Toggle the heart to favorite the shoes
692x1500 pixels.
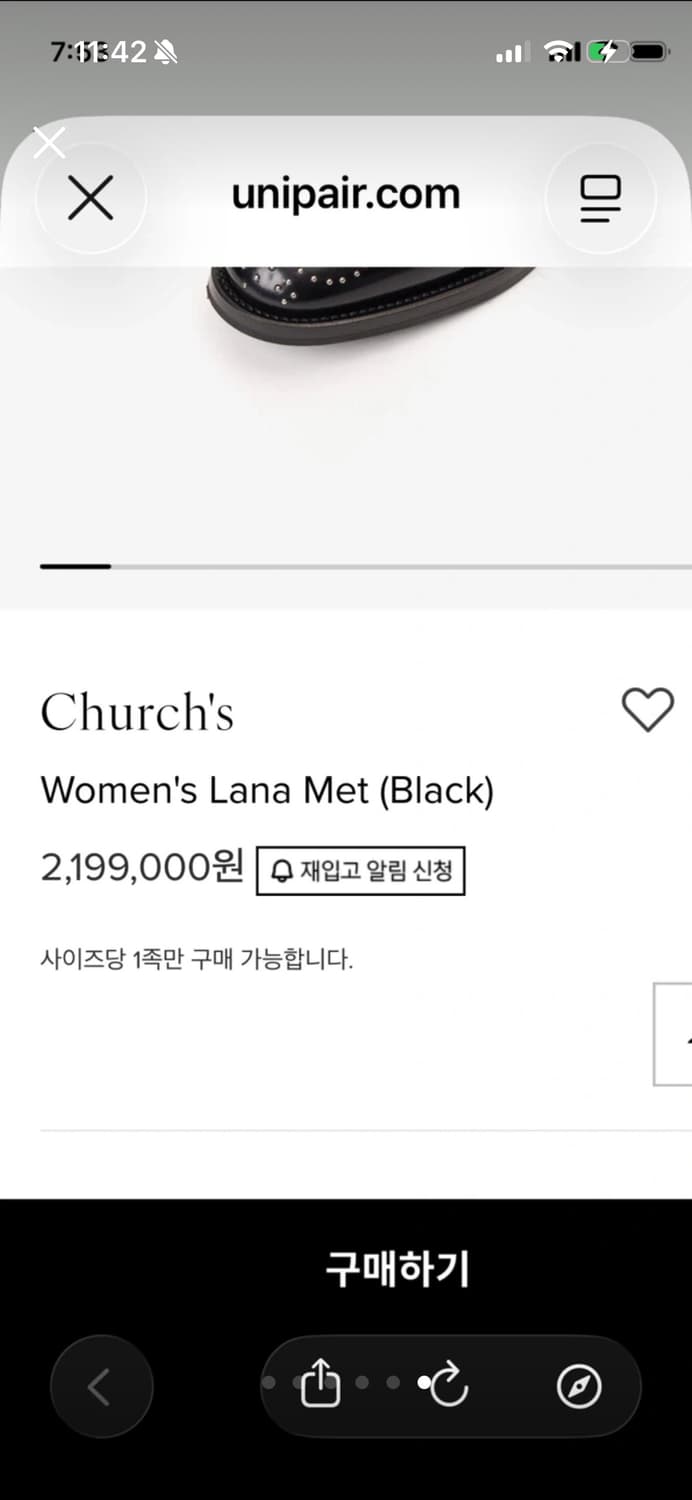[648, 710]
